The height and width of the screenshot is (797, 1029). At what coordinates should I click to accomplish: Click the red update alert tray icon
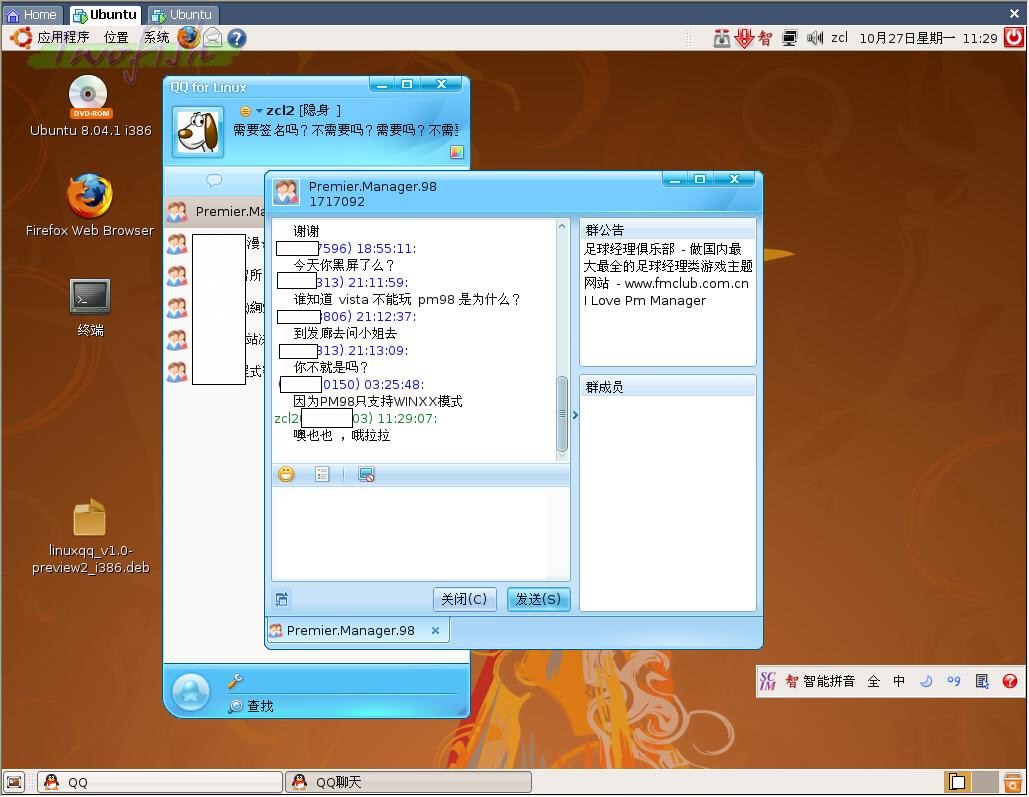pyautogui.click(x=744, y=38)
